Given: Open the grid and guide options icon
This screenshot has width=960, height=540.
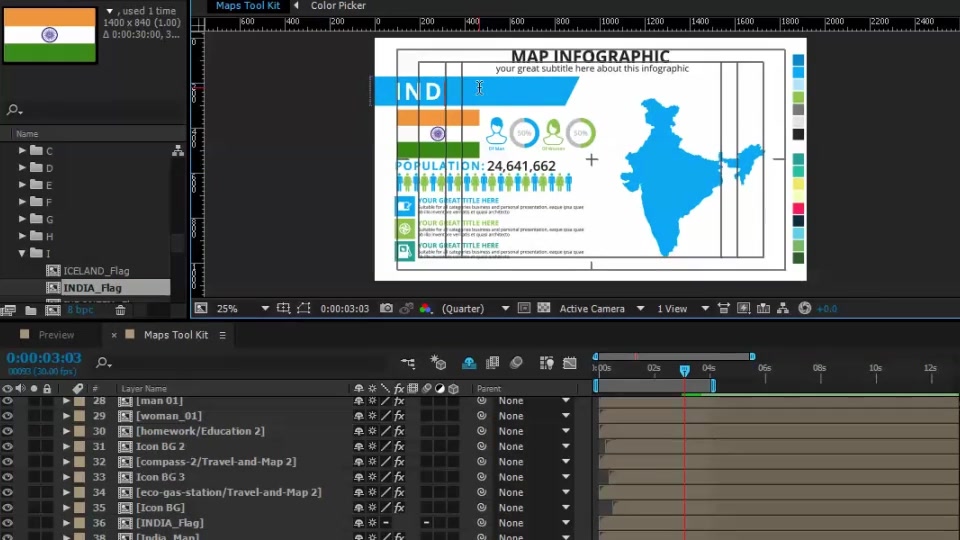Looking at the screenshot, I should [283, 309].
